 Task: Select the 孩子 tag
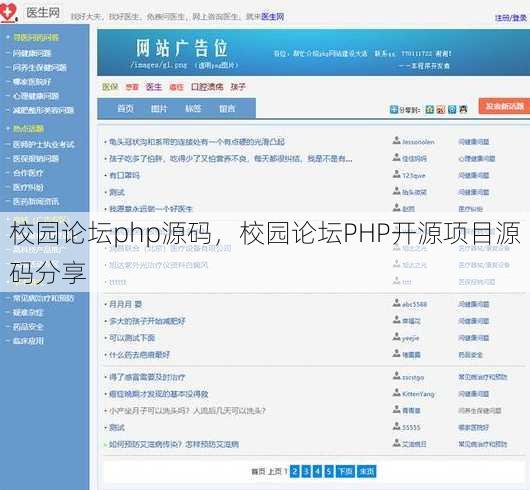238,87
